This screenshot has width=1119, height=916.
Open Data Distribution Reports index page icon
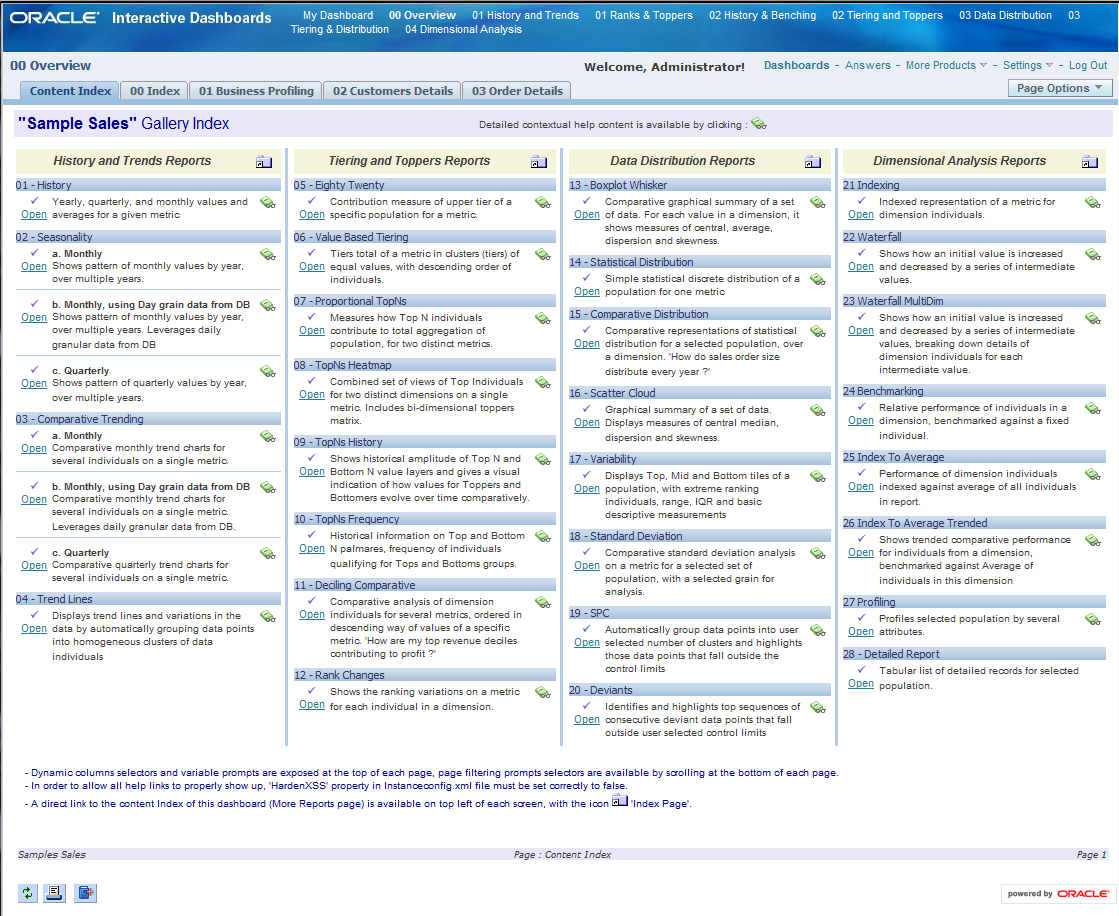pos(813,162)
